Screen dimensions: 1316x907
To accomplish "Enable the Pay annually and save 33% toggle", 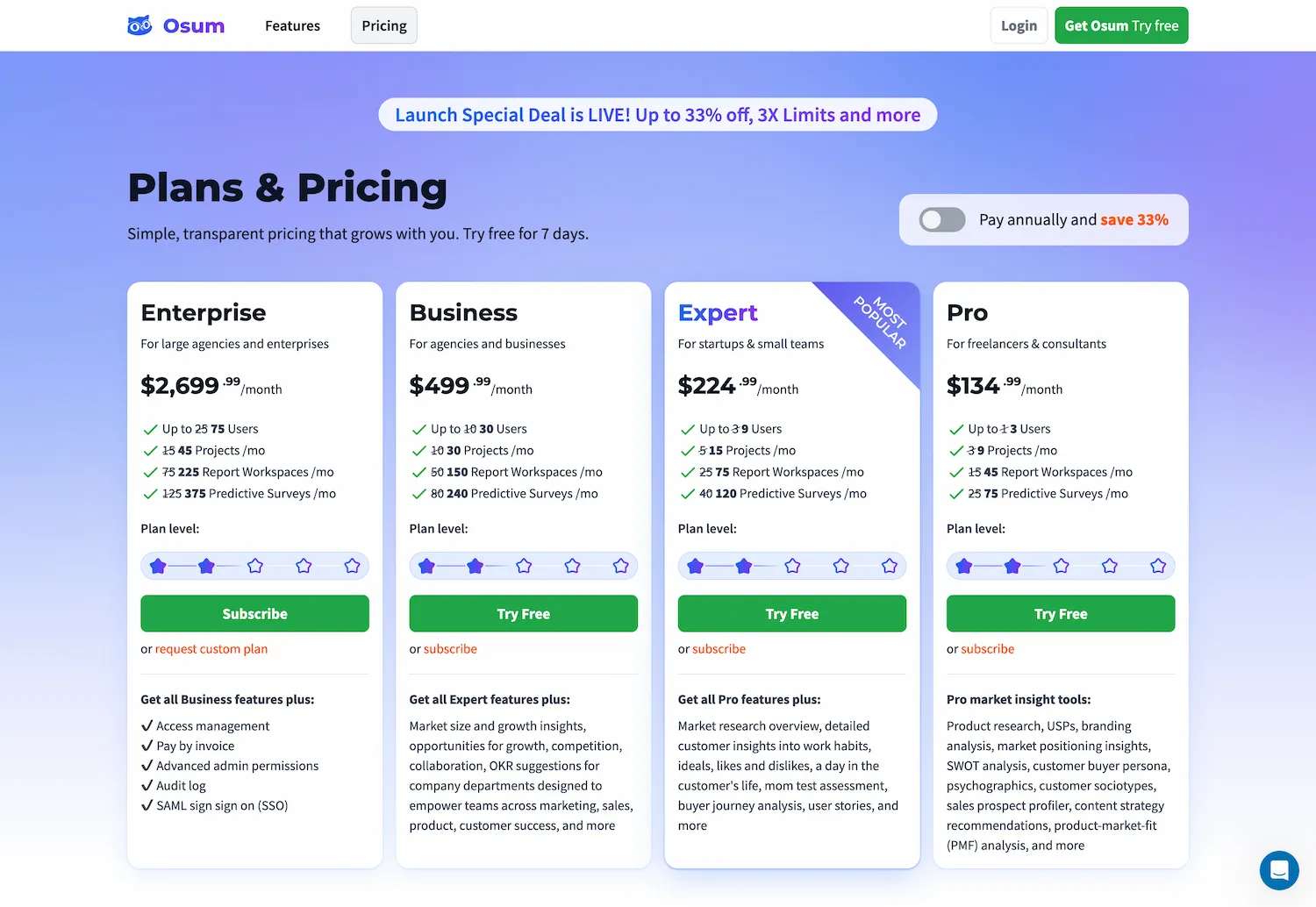I will [x=941, y=219].
